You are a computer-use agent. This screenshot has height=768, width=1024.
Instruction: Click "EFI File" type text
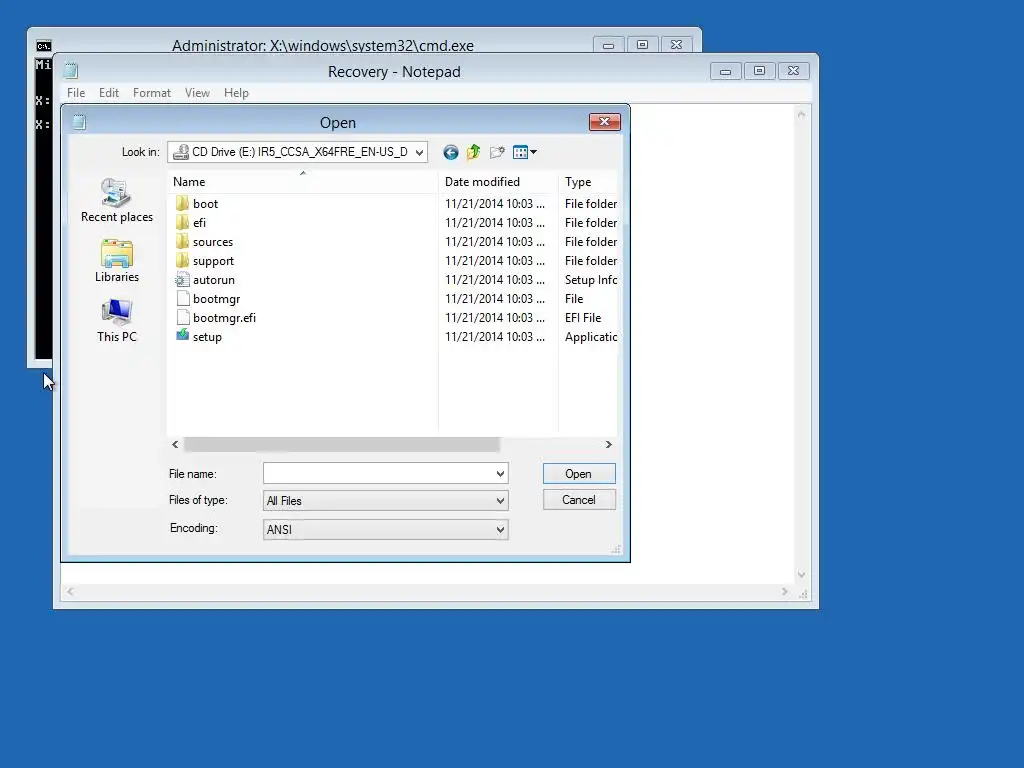point(583,317)
